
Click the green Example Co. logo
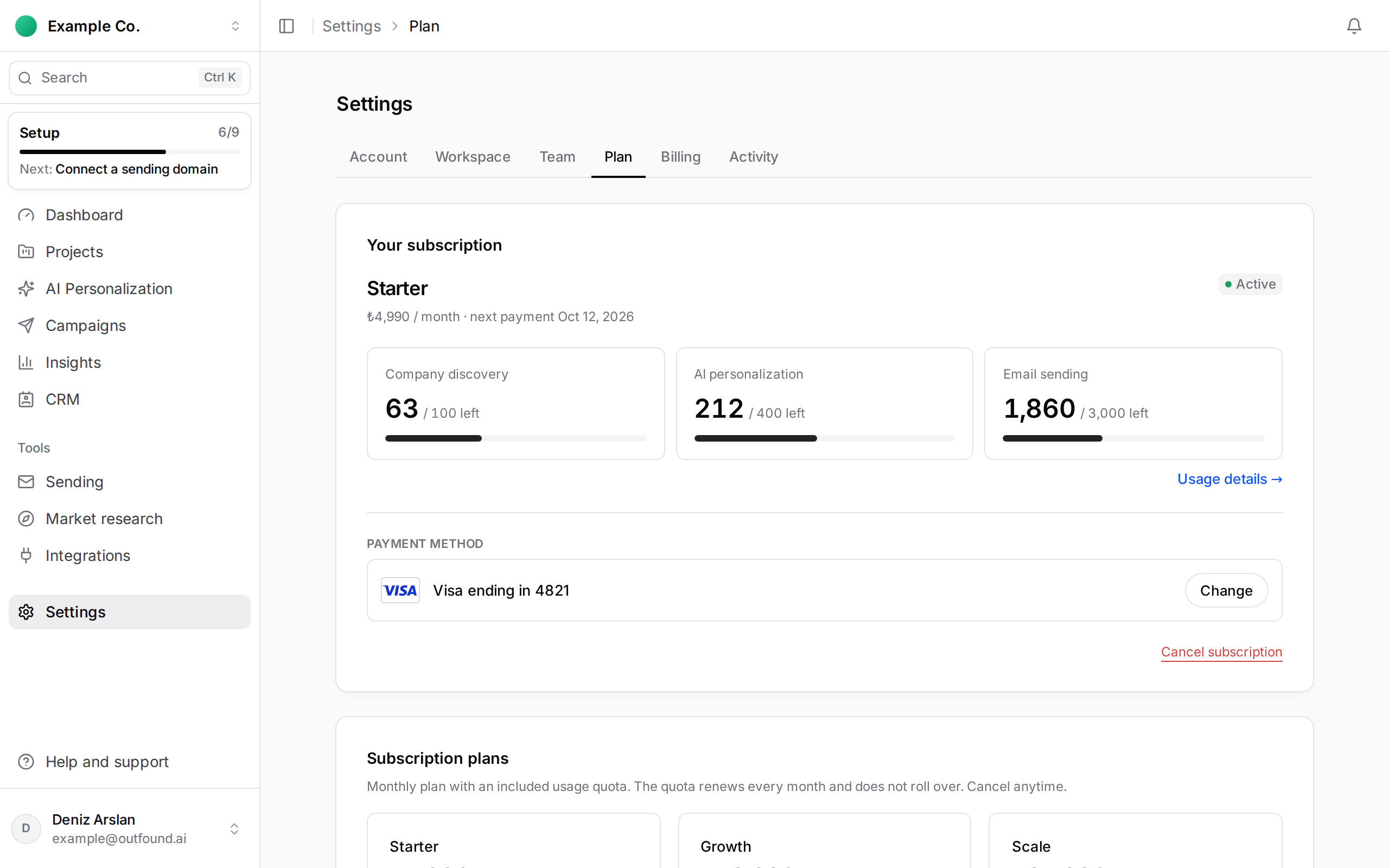click(x=26, y=26)
